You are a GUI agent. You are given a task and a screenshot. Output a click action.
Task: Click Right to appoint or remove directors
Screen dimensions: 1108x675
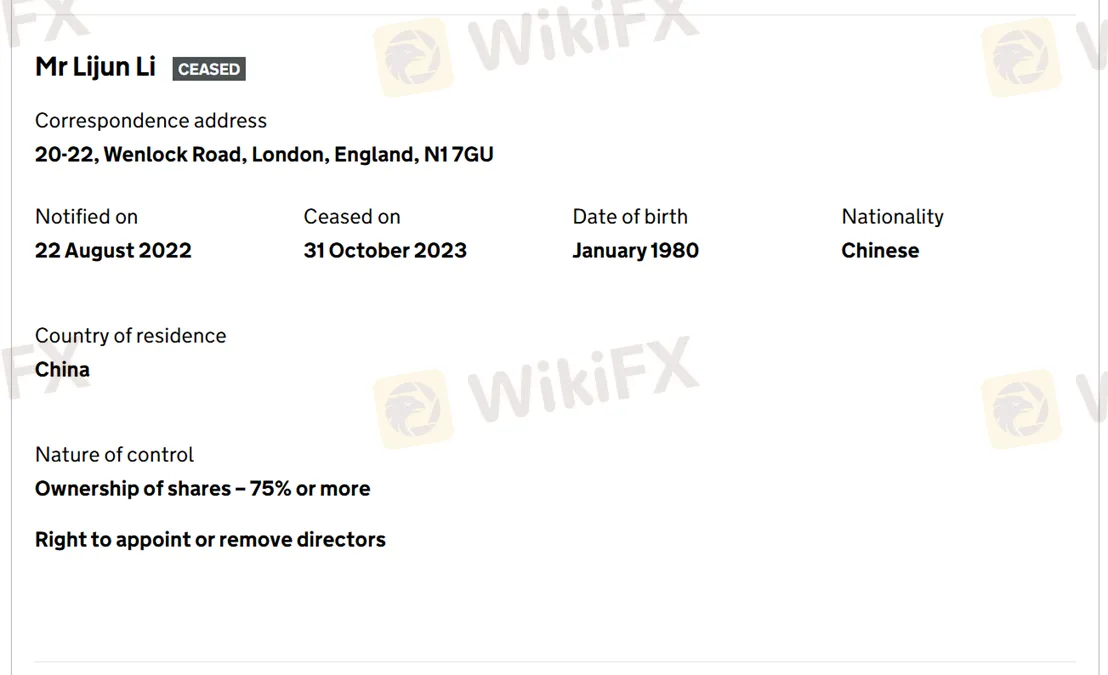(210, 540)
